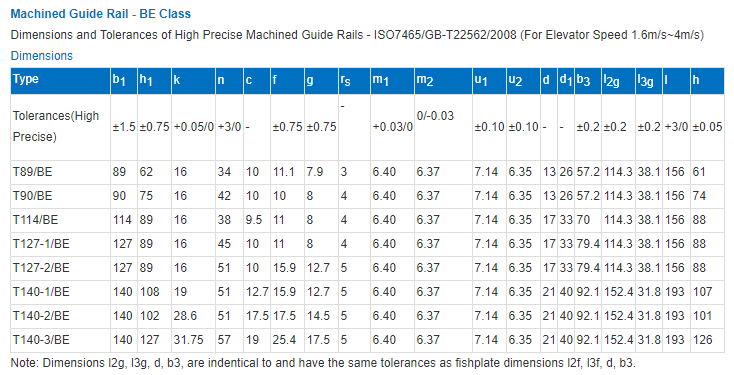Click the 28.6 value in T140-2/BE row
The height and width of the screenshot is (375, 734).
point(185,316)
